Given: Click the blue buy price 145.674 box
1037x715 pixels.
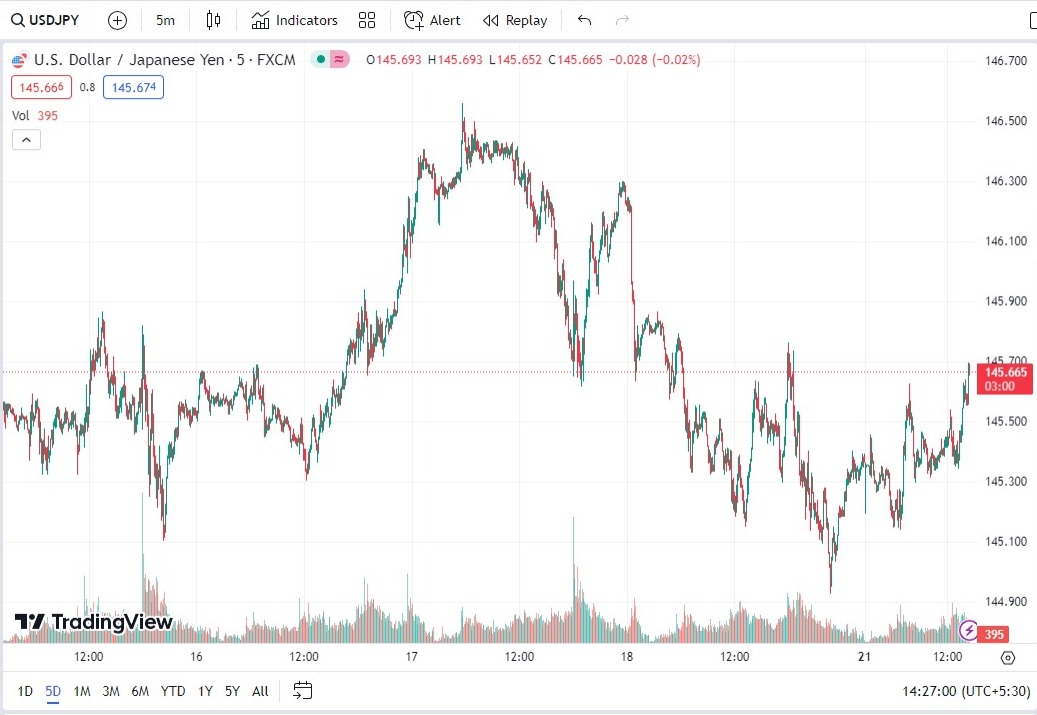Looking at the screenshot, I should click(135, 88).
